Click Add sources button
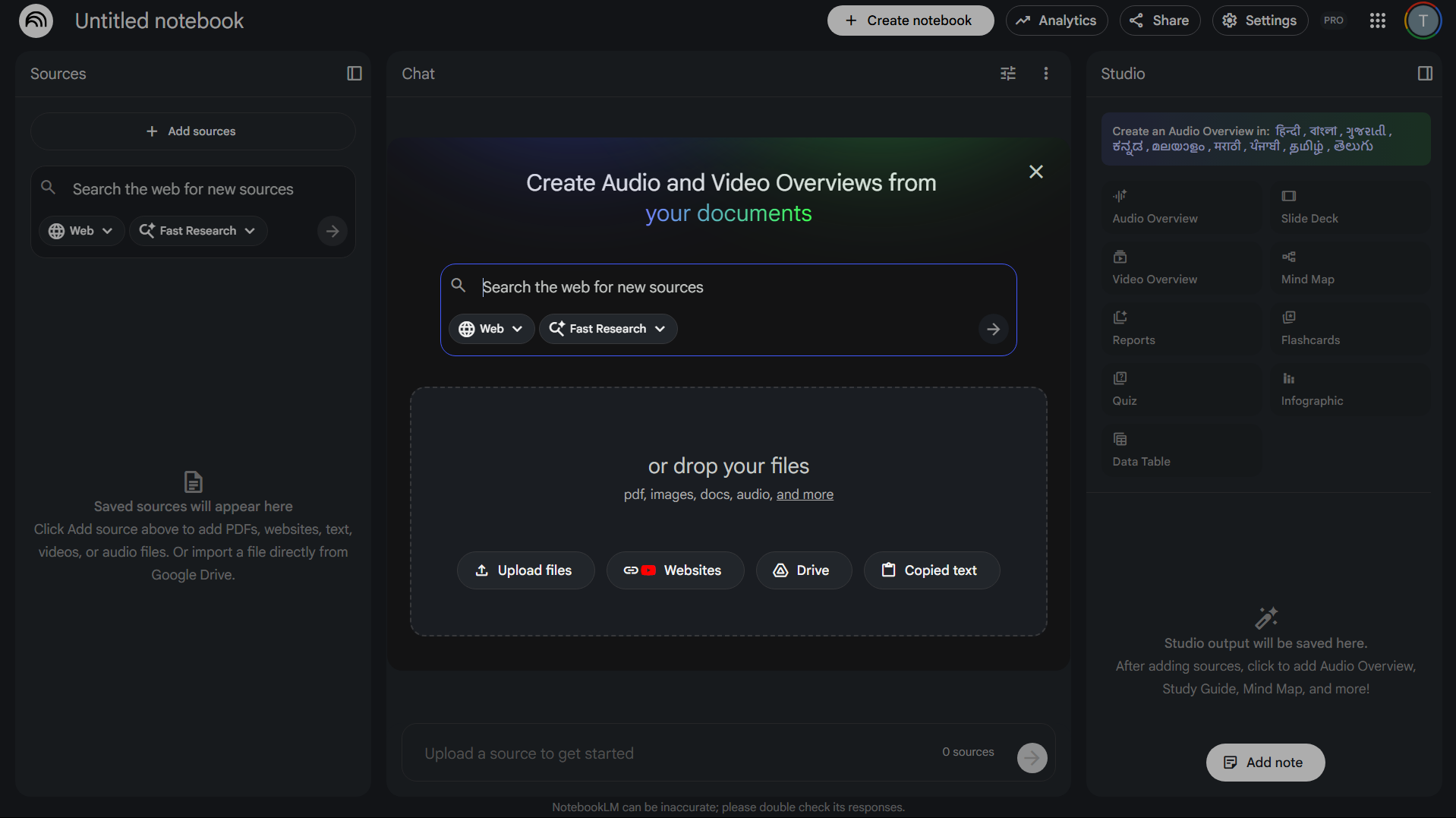Image resolution: width=1456 pixels, height=818 pixels. 193,131
